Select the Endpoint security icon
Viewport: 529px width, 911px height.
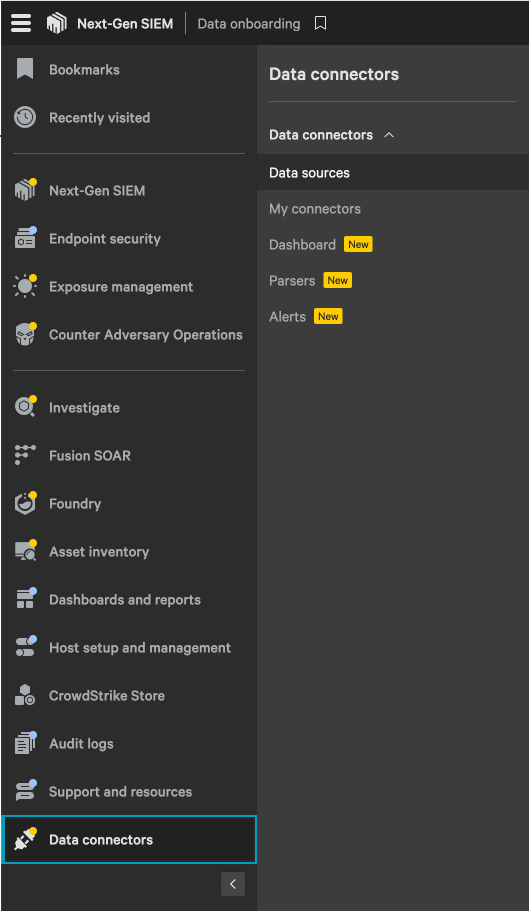pos(25,238)
